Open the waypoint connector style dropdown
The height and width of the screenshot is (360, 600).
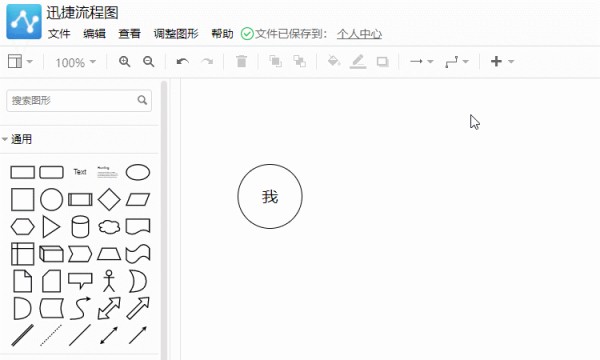457,61
